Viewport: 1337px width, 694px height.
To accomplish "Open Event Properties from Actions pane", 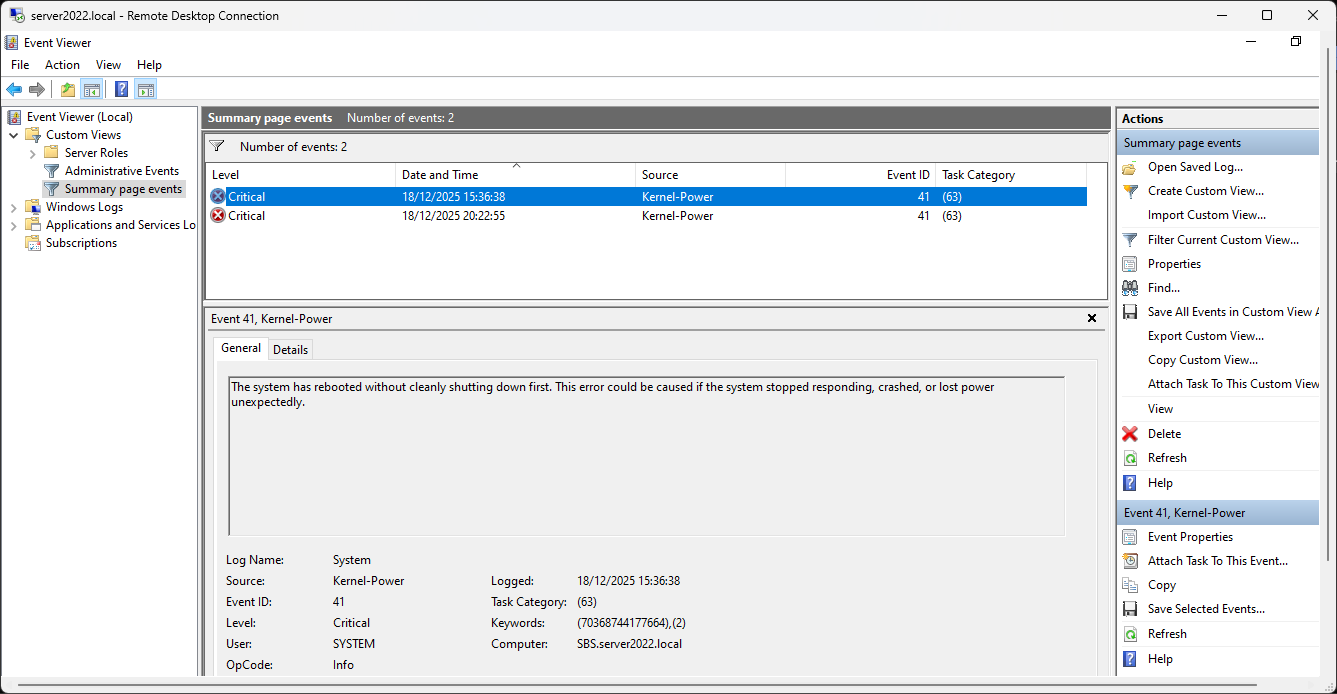I will pos(1190,537).
